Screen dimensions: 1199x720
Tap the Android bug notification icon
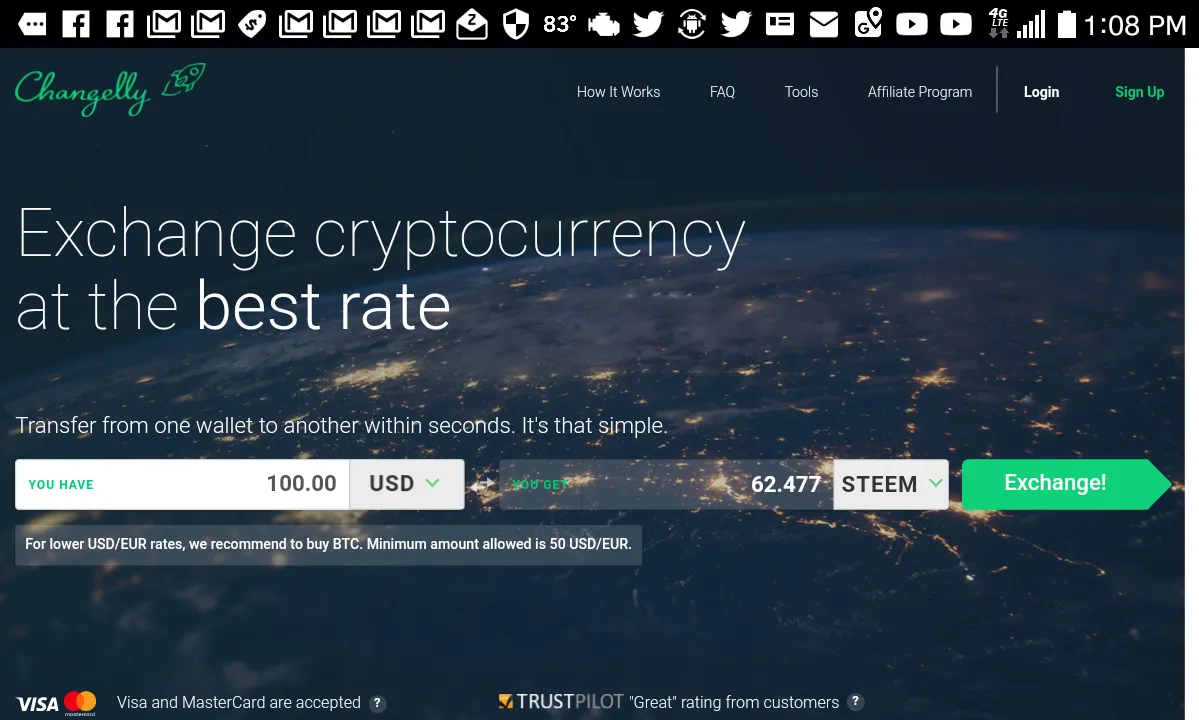coord(691,24)
